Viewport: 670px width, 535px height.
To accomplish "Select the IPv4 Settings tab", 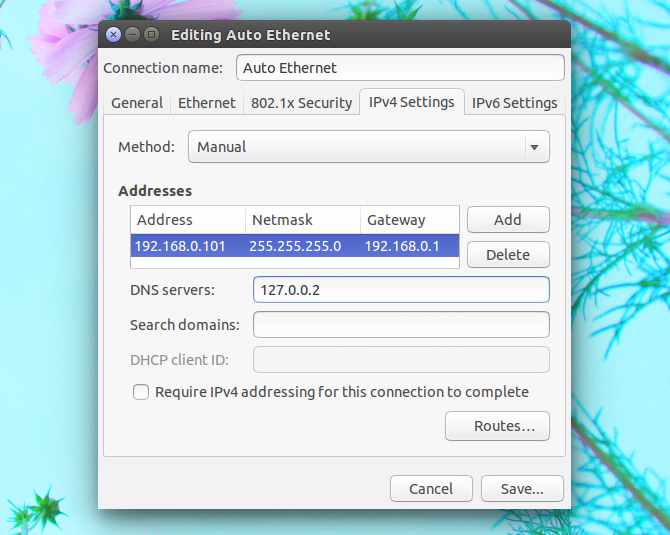I will (411, 102).
